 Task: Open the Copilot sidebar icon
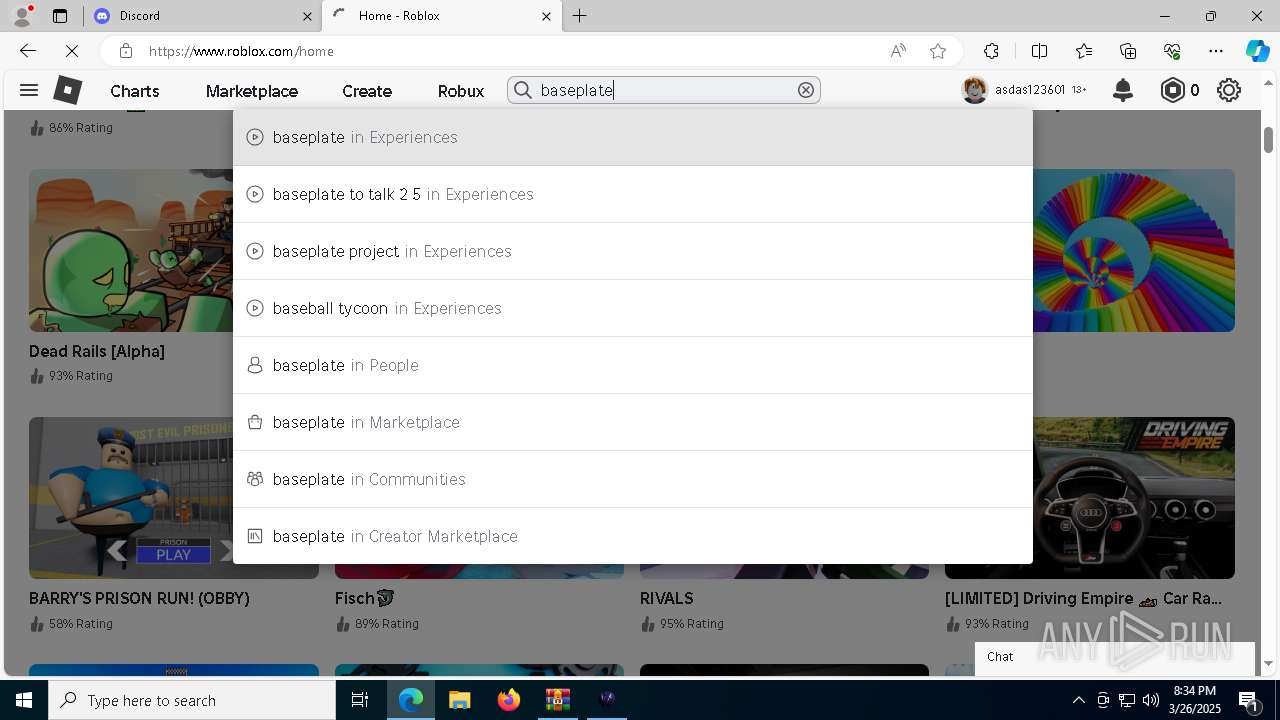tap(1257, 51)
